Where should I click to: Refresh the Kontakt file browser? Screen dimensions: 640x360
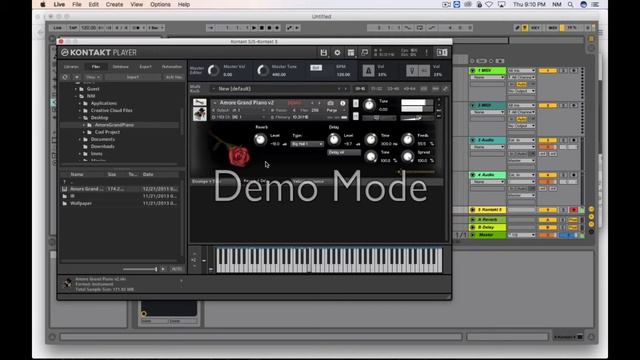coord(65,77)
